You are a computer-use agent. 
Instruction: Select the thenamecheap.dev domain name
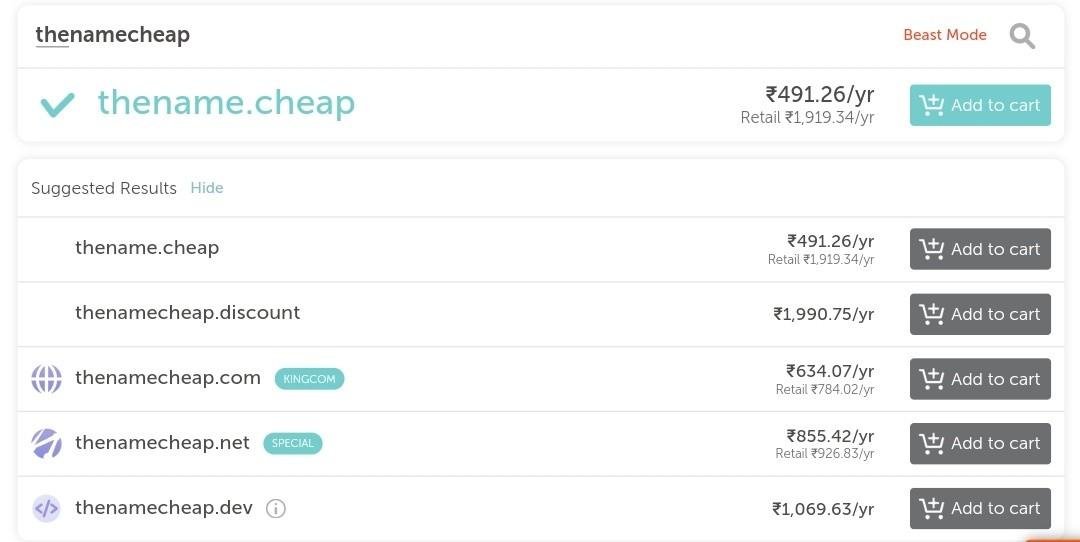(x=164, y=508)
